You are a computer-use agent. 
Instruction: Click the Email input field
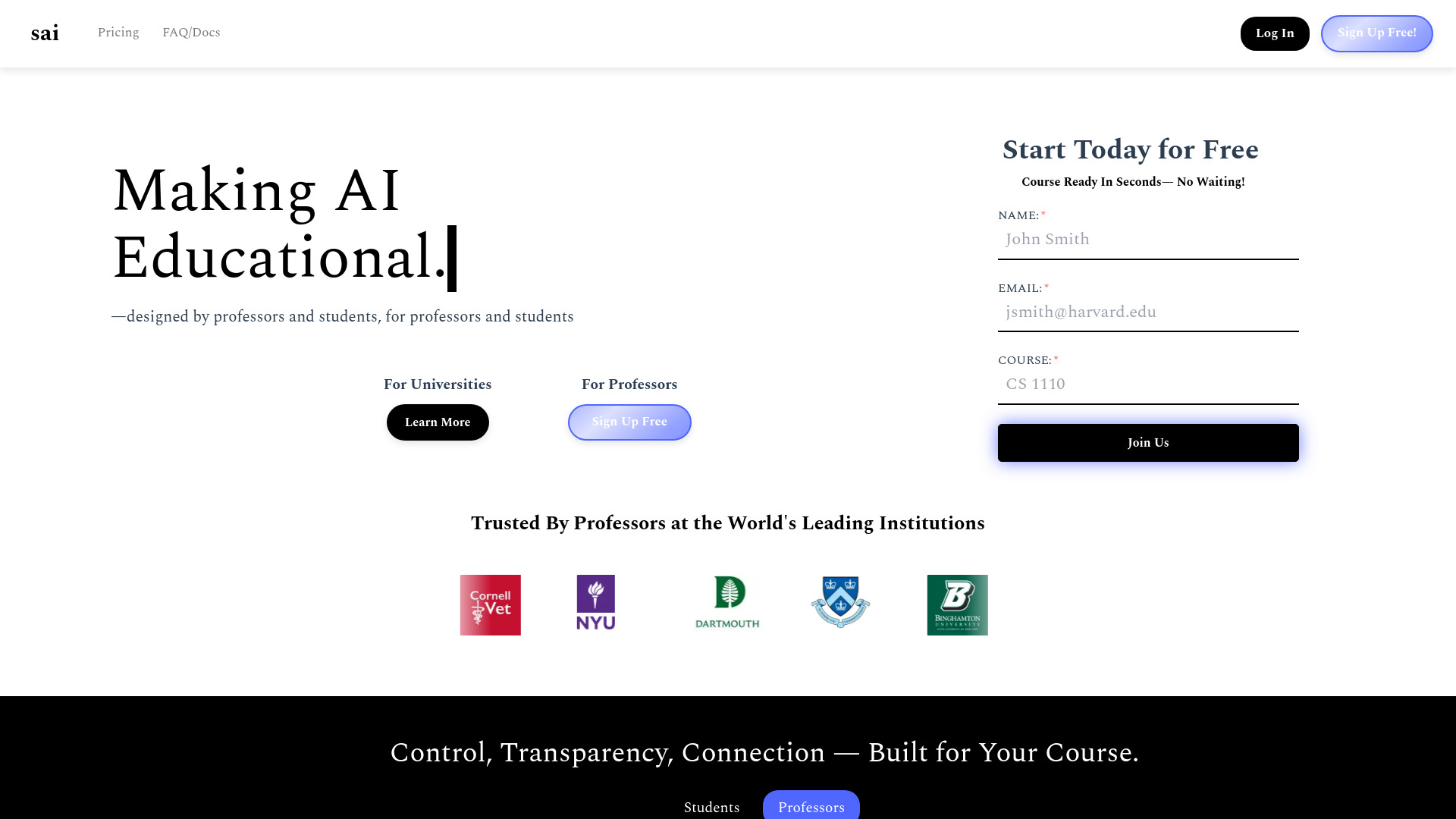tap(1148, 312)
